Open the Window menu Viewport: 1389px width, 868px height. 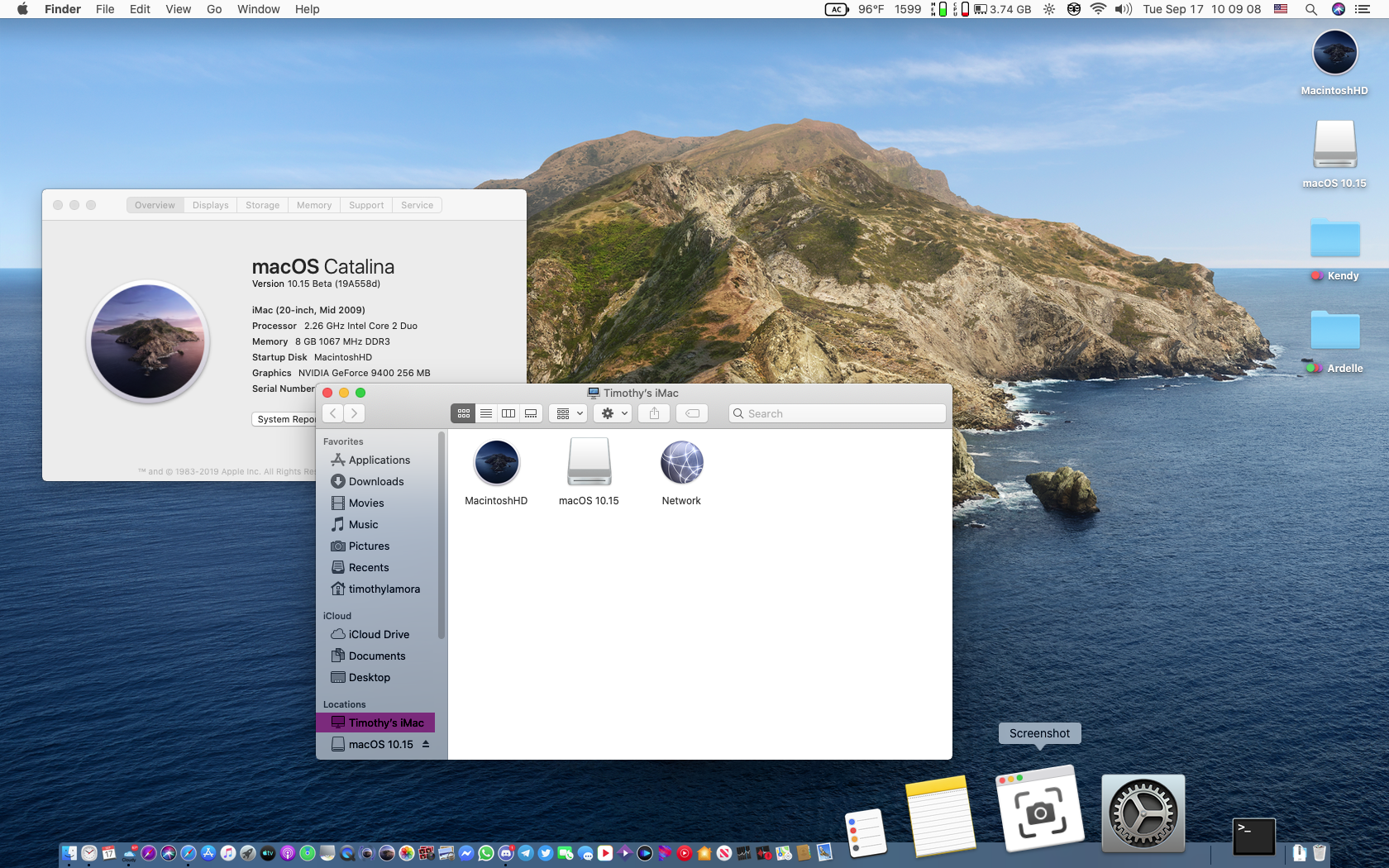(x=258, y=9)
